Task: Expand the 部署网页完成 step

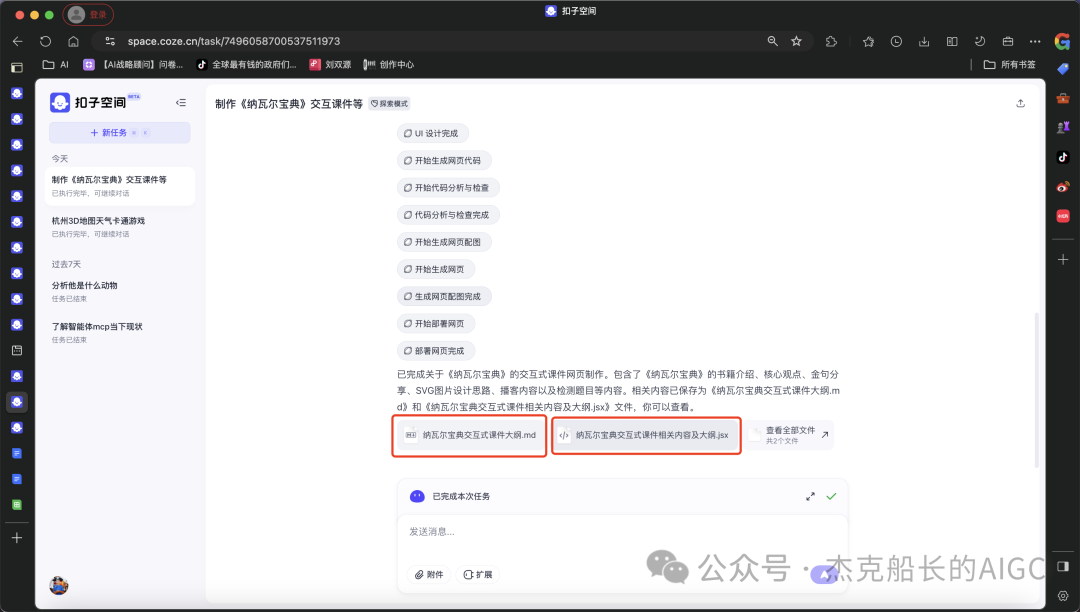Action: coord(436,351)
